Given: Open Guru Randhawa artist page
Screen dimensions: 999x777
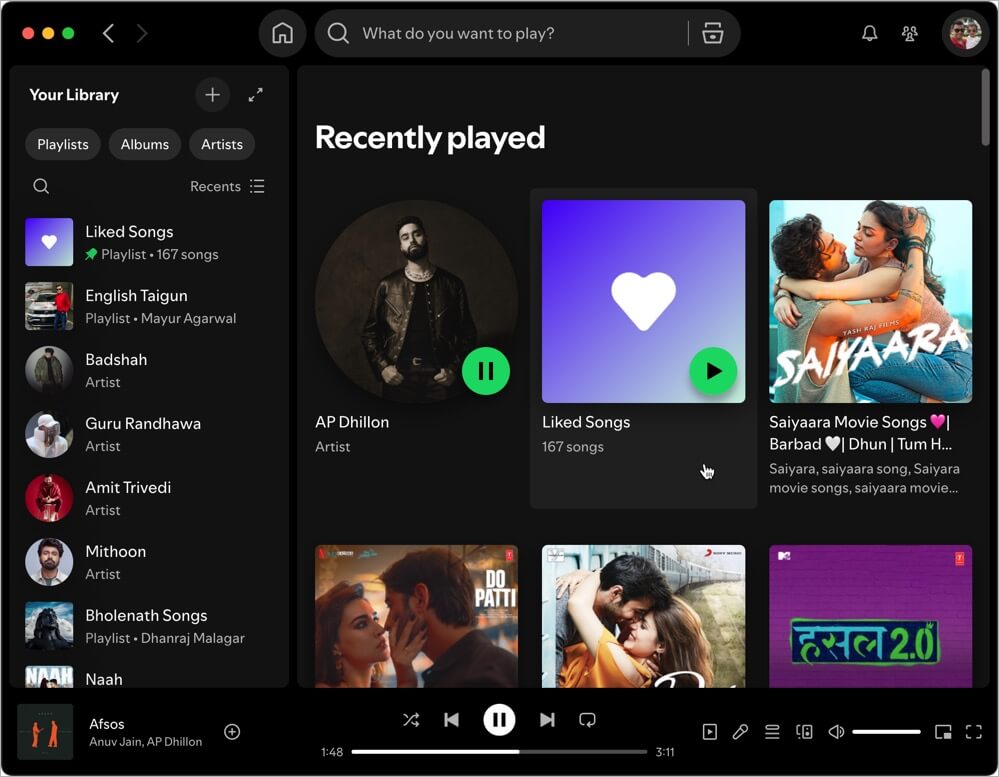Looking at the screenshot, I should click(149, 434).
